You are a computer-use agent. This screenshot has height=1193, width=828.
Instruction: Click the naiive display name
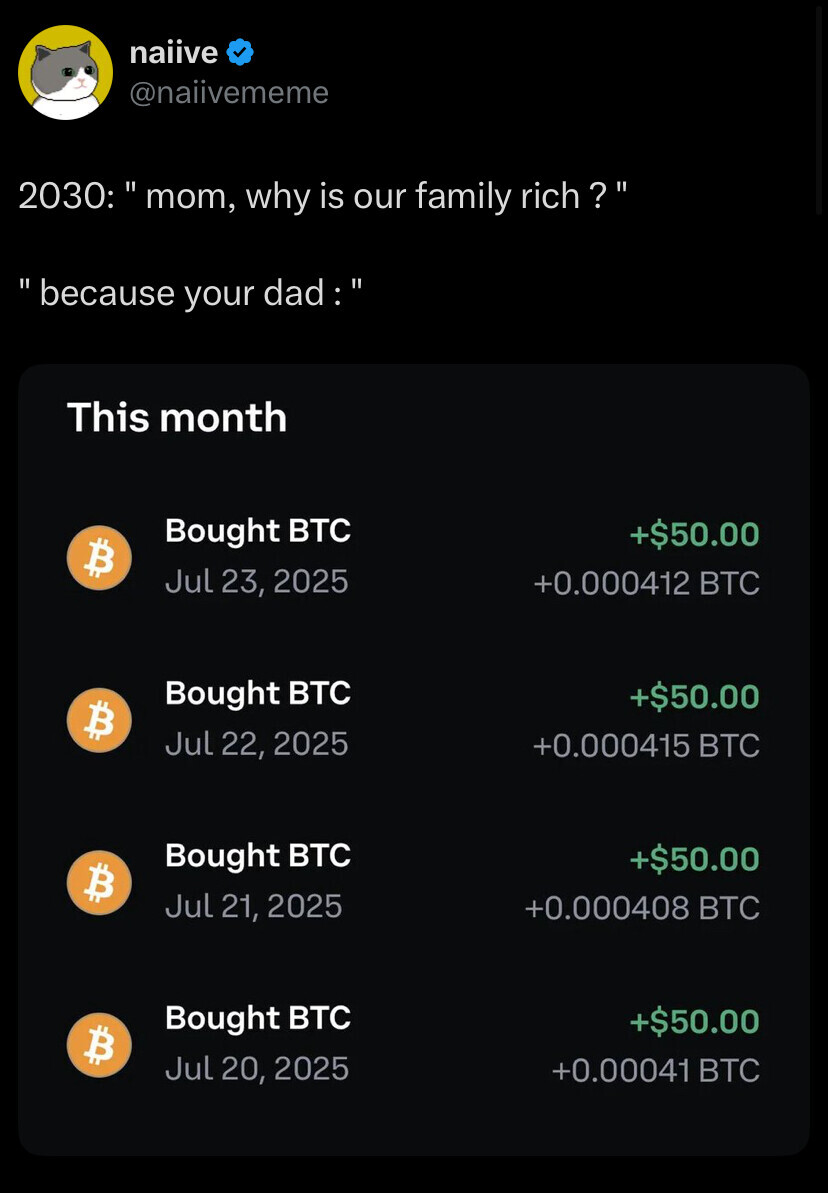click(x=174, y=52)
